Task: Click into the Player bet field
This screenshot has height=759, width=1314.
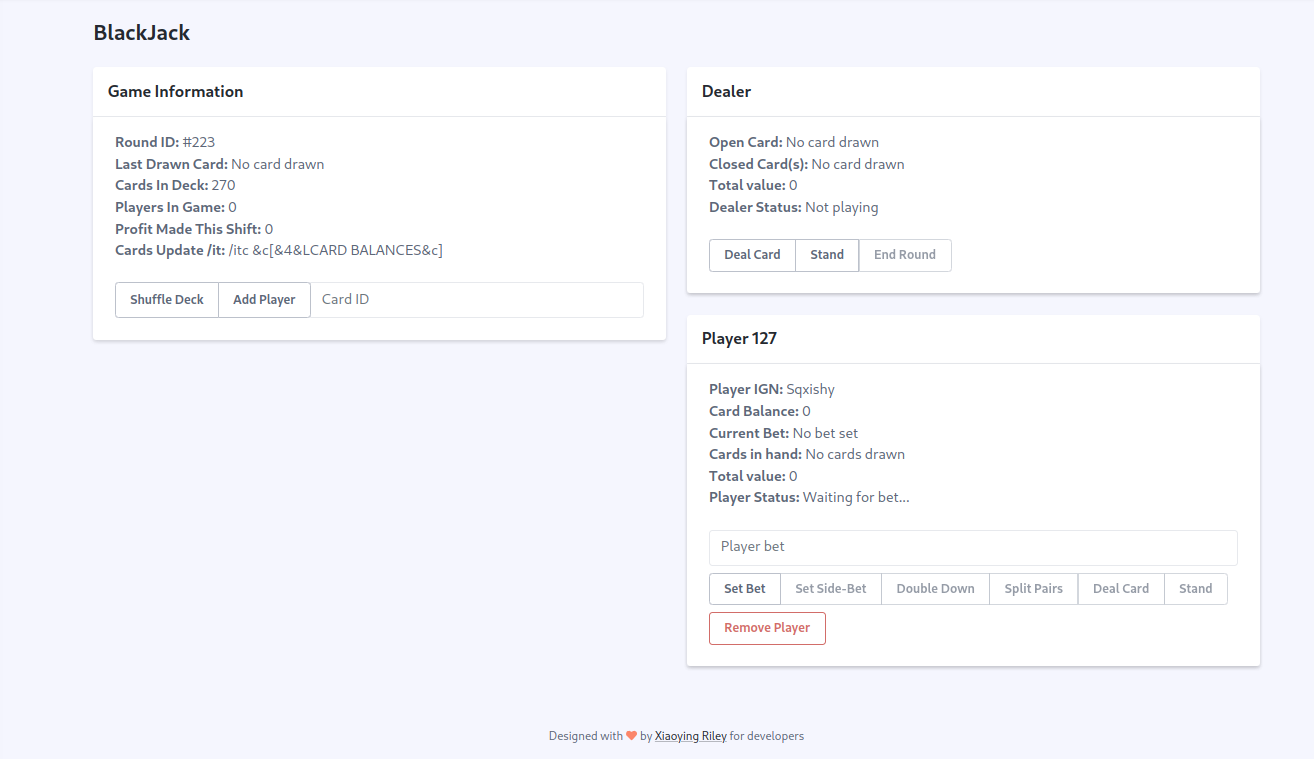Action: pyautogui.click(x=972, y=547)
